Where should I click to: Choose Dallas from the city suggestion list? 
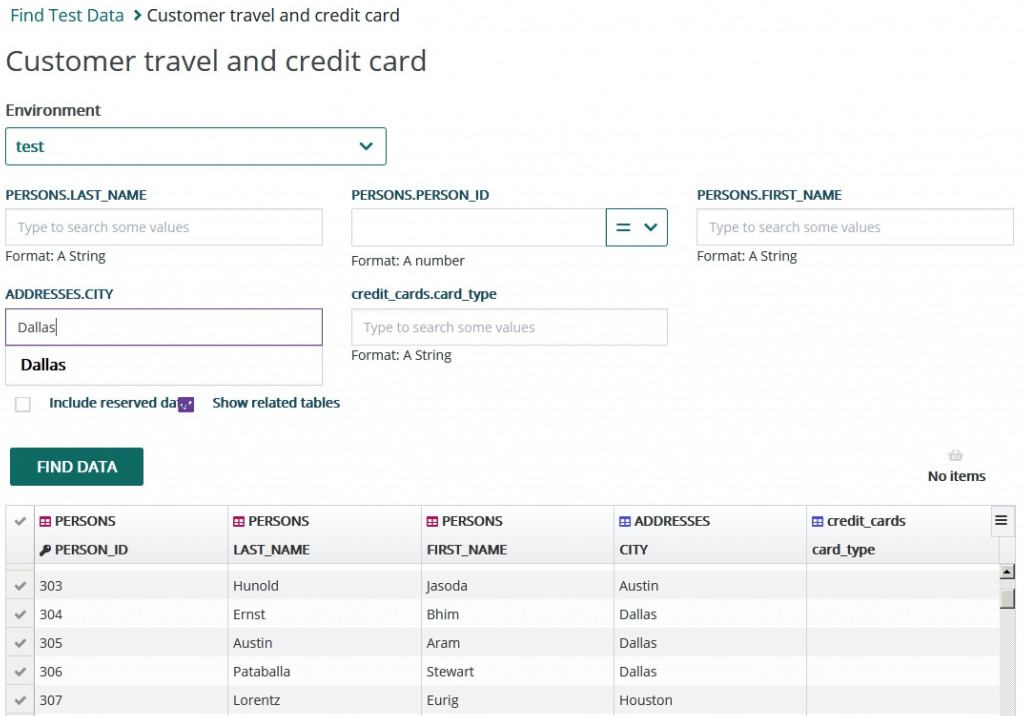tap(44, 365)
